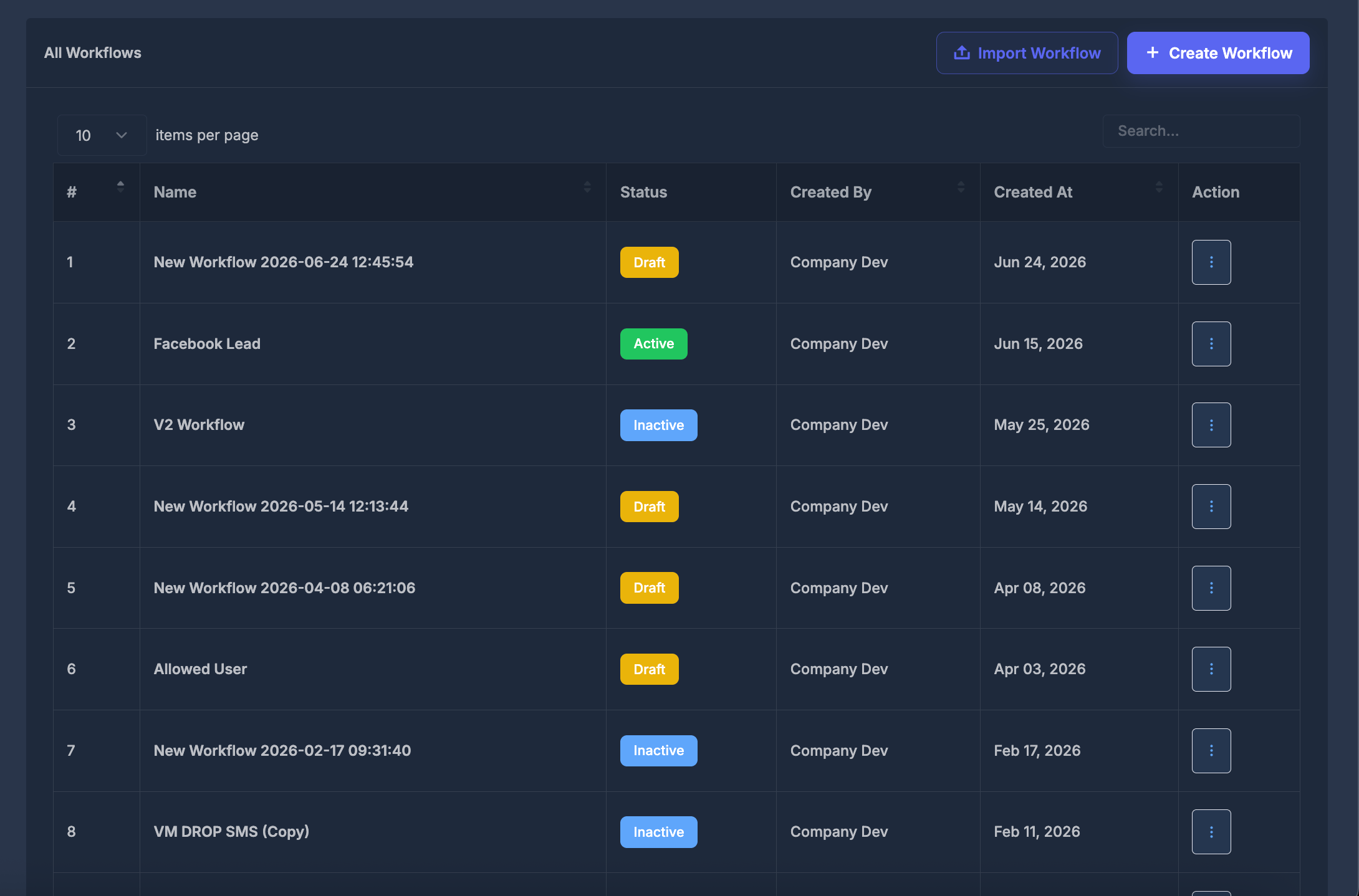
Task: Click the Draft badge for New Workflow 2026-06-24
Action: (649, 262)
